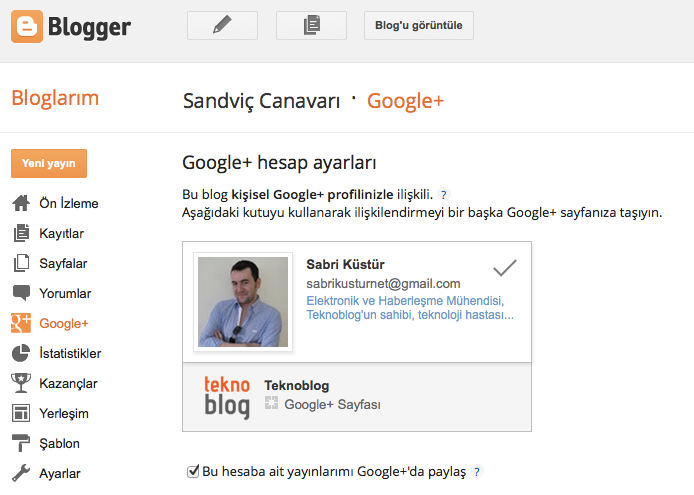The width and height of the screenshot is (694, 495).
Task: Click the Ayarlar wrench icon
Action: 20,474
